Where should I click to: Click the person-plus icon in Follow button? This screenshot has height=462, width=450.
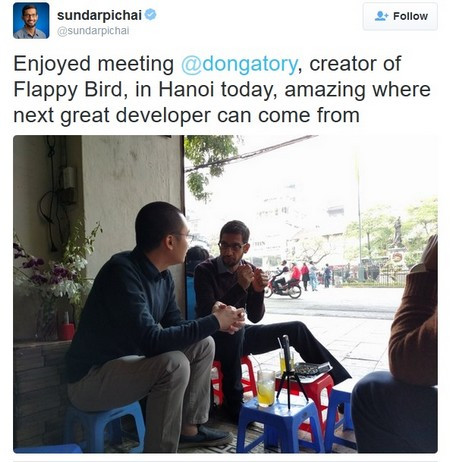pos(381,16)
